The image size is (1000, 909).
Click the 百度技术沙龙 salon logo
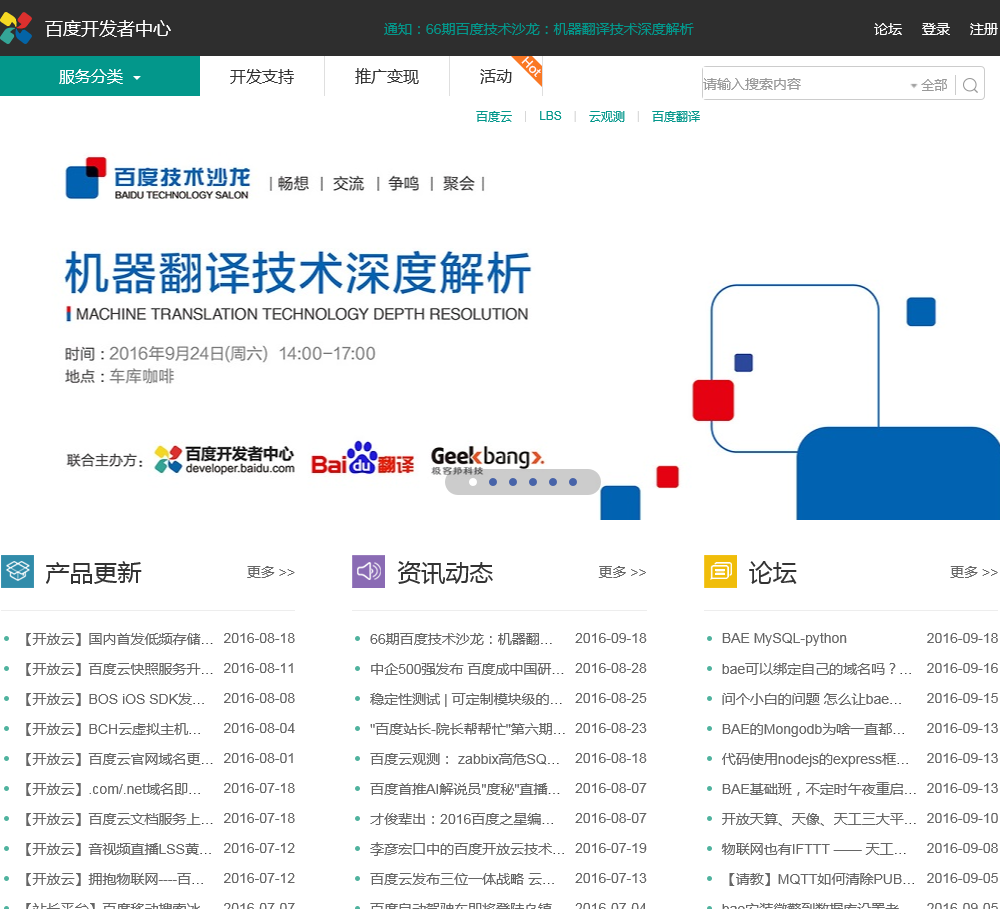pyautogui.click(x=158, y=178)
